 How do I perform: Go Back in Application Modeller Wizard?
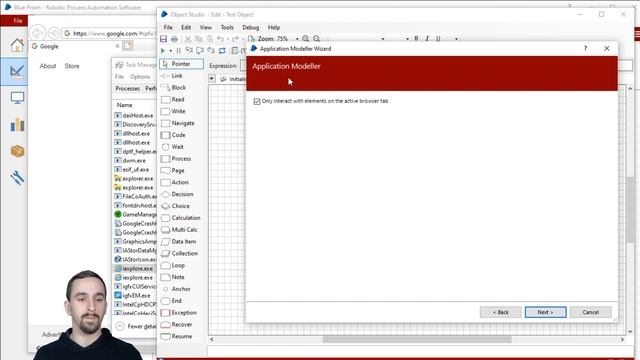(x=501, y=312)
